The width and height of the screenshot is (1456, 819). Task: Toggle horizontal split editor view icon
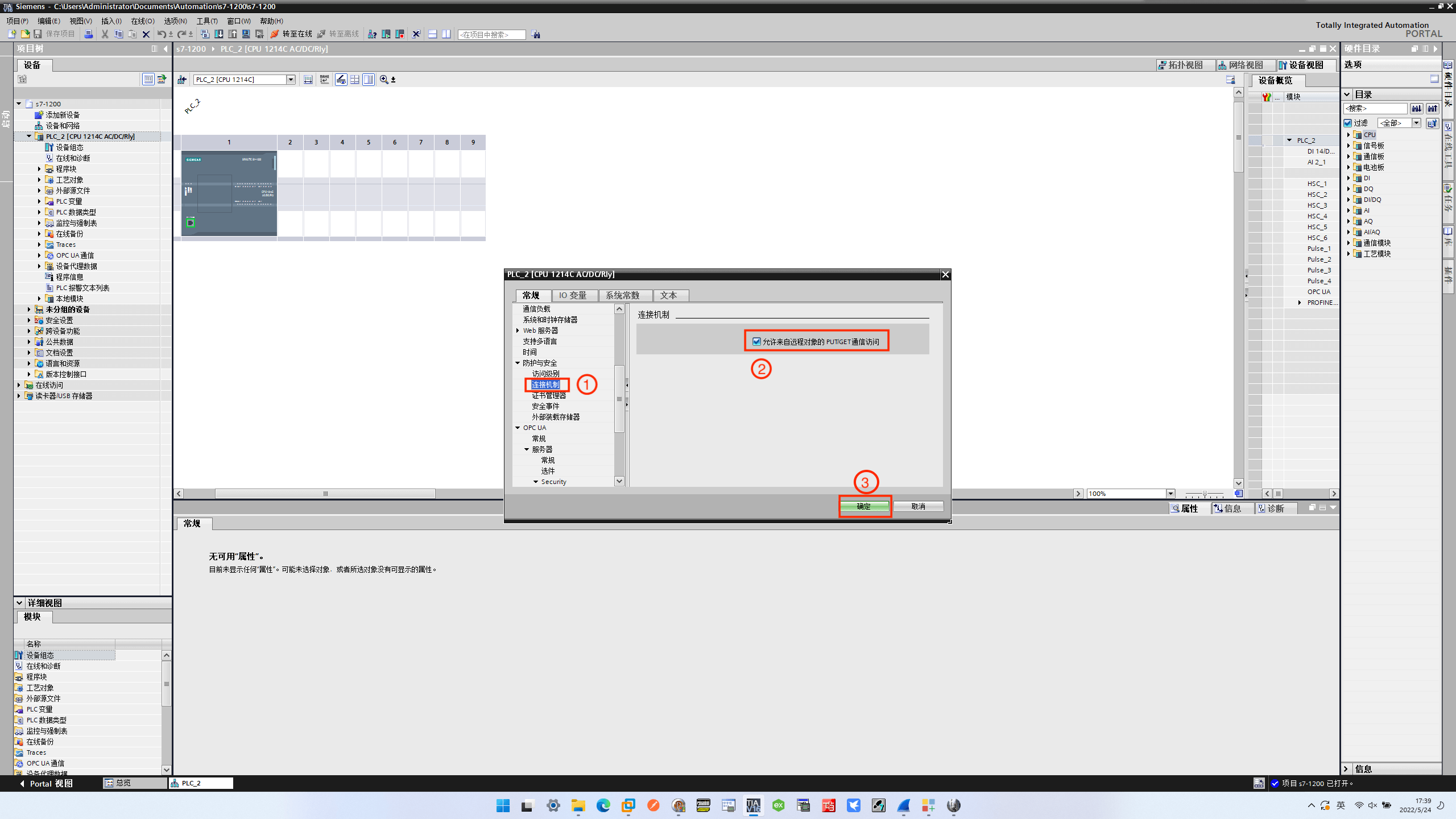(x=432, y=34)
